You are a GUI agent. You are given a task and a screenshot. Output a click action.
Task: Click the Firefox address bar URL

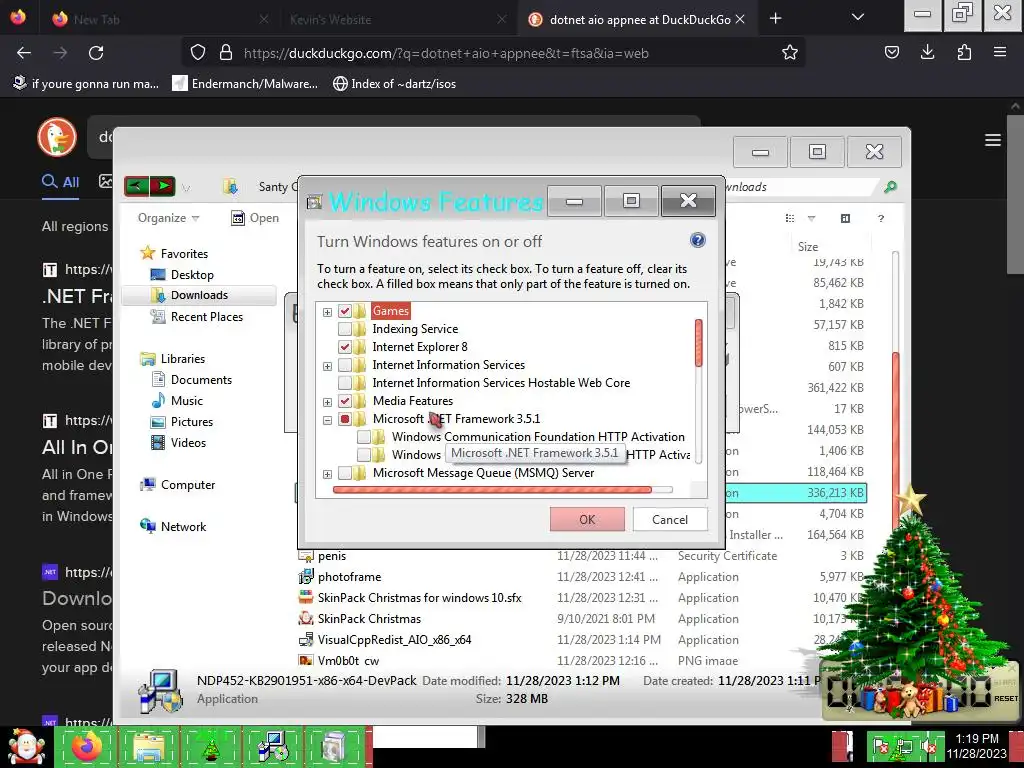(x=446, y=53)
